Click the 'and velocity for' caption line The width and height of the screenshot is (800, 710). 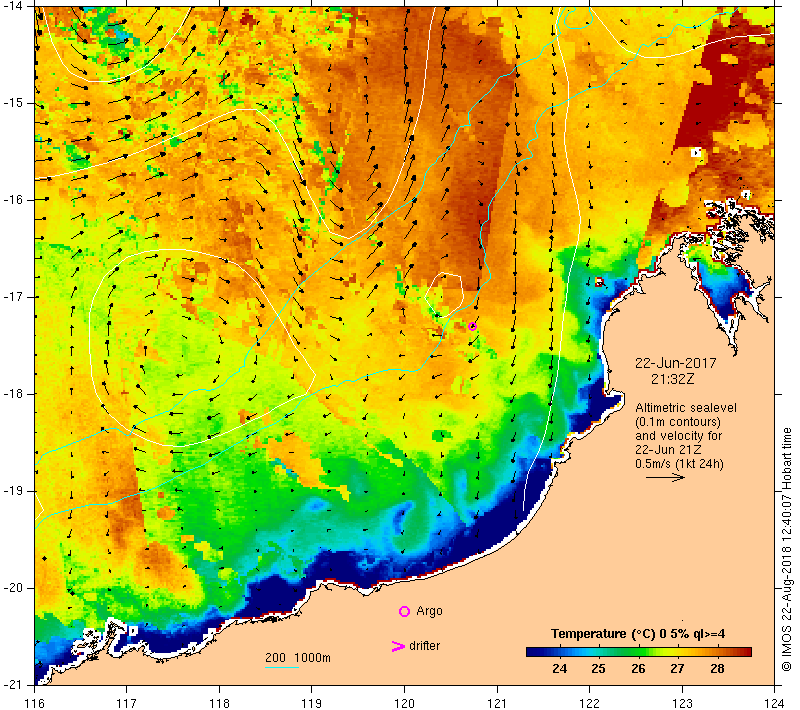point(679,436)
